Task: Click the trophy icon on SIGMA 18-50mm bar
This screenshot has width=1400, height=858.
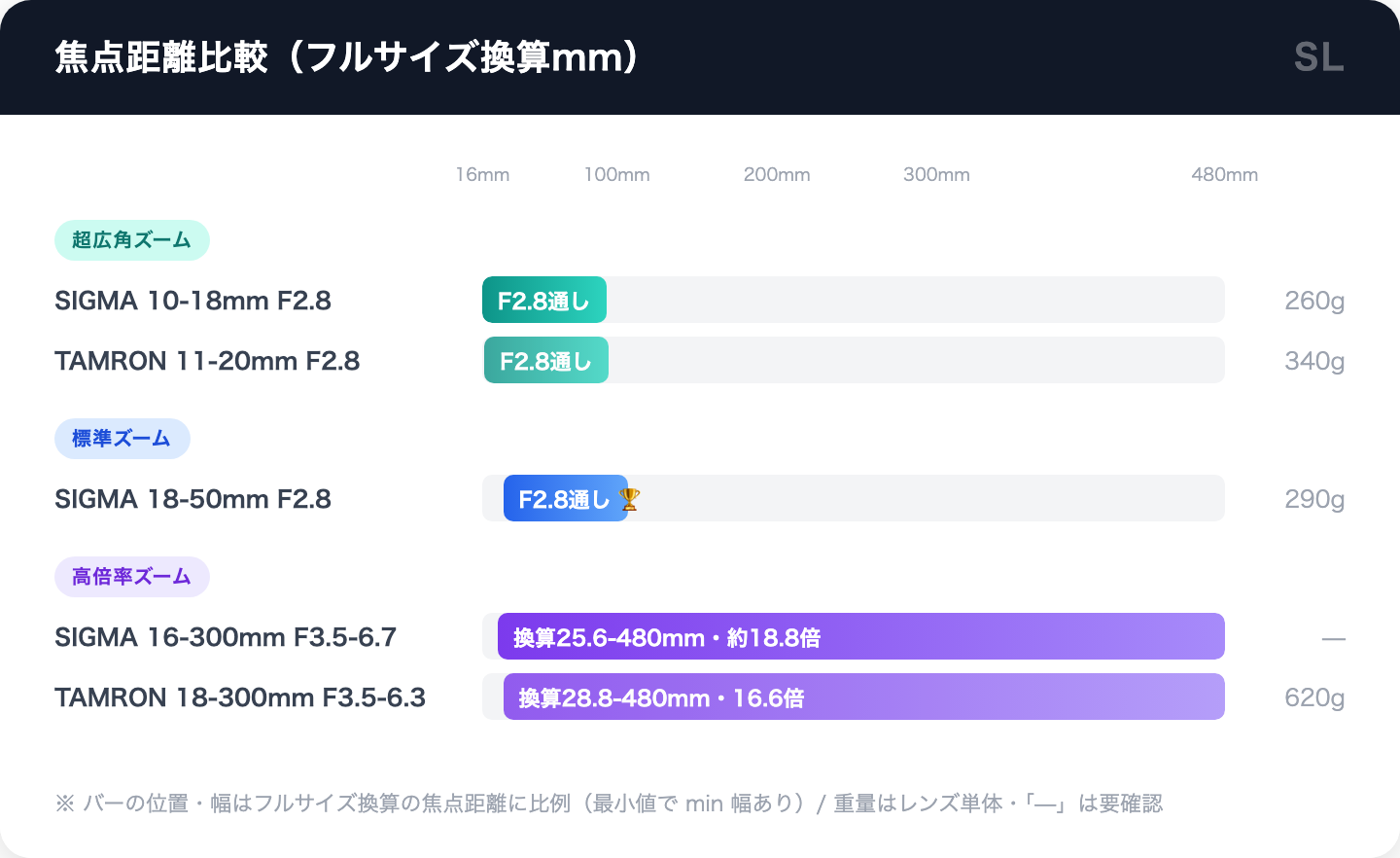Action: pyautogui.click(x=629, y=499)
